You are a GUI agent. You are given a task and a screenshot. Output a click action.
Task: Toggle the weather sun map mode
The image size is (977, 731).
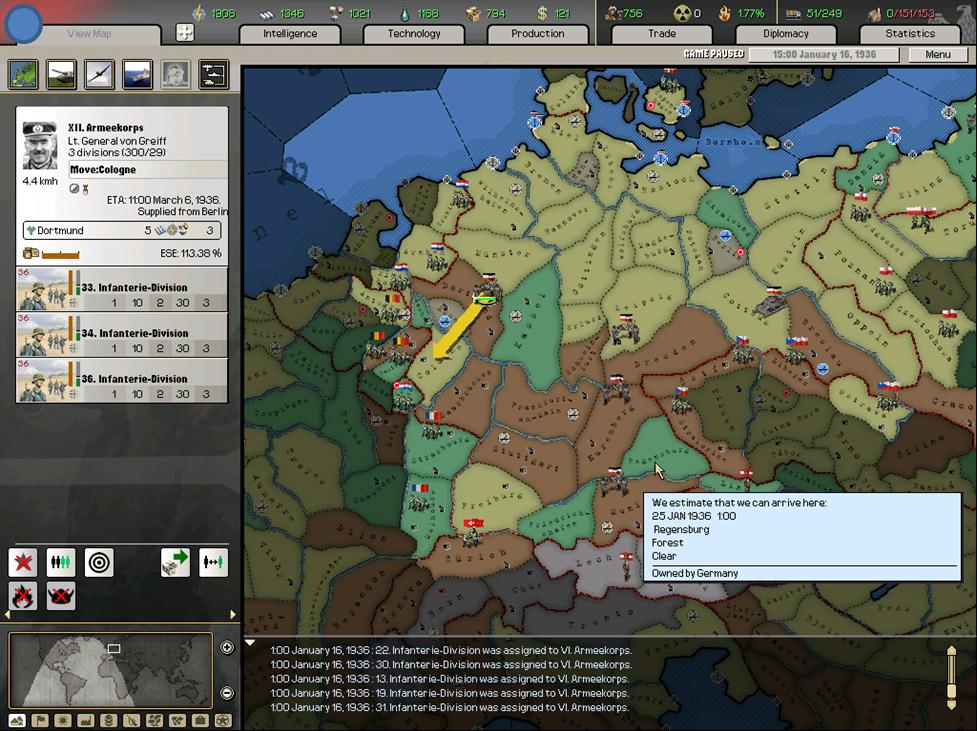[x=63, y=720]
